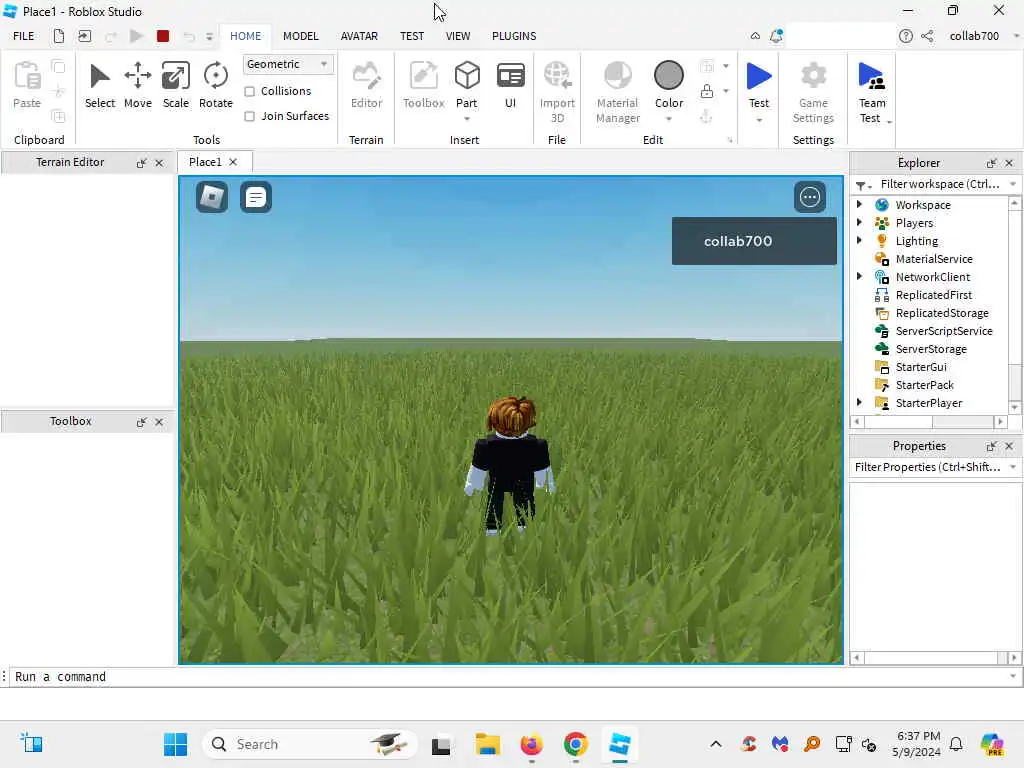This screenshot has width=1024, height=768.
Task: Expand the StarterPlayer tree node
Action: 859,402
